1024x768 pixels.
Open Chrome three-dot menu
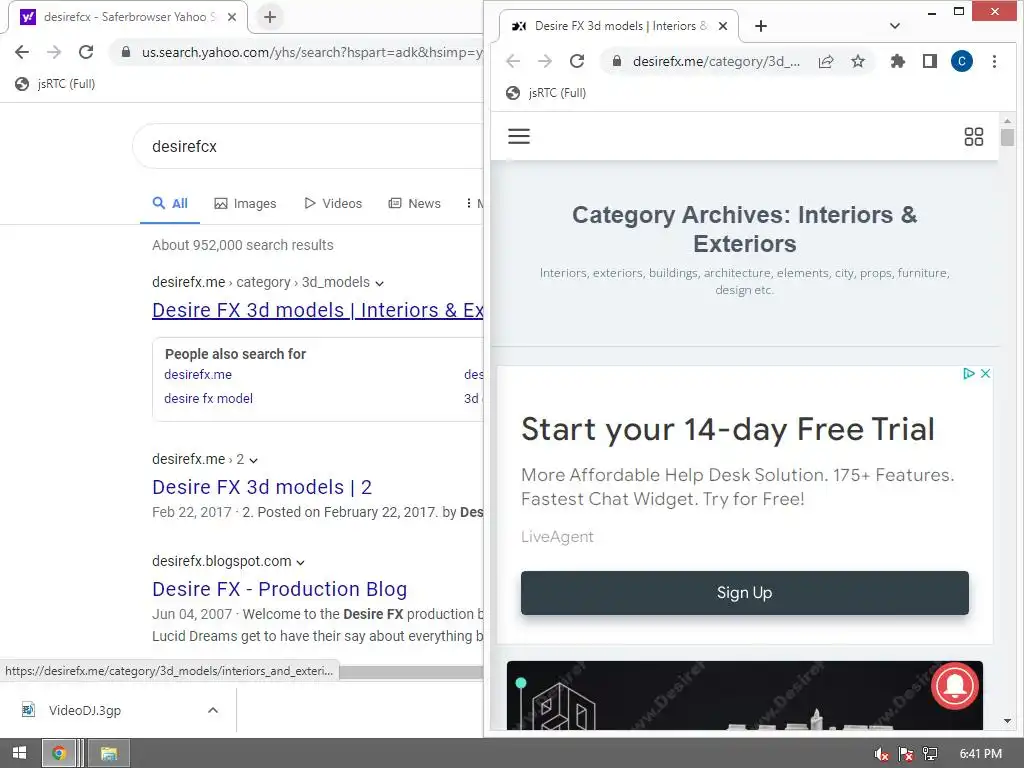(994, 61)
